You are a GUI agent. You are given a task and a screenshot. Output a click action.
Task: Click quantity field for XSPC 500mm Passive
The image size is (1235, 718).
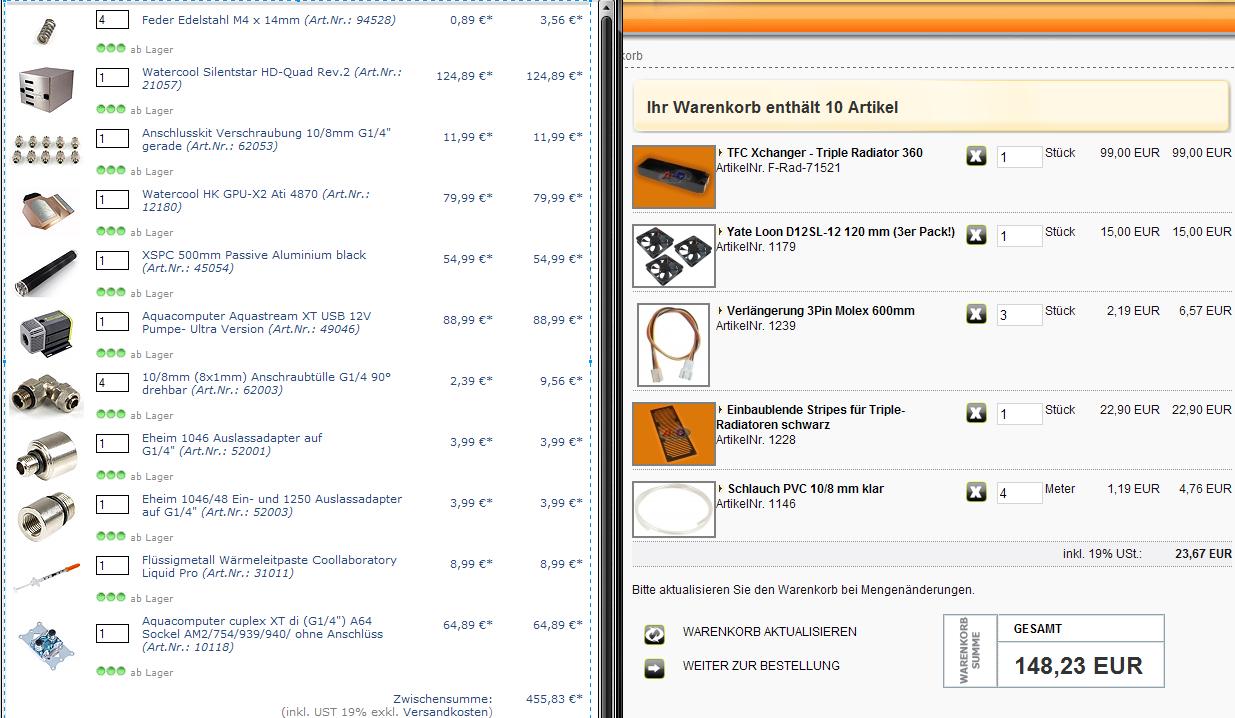point(113,260)
